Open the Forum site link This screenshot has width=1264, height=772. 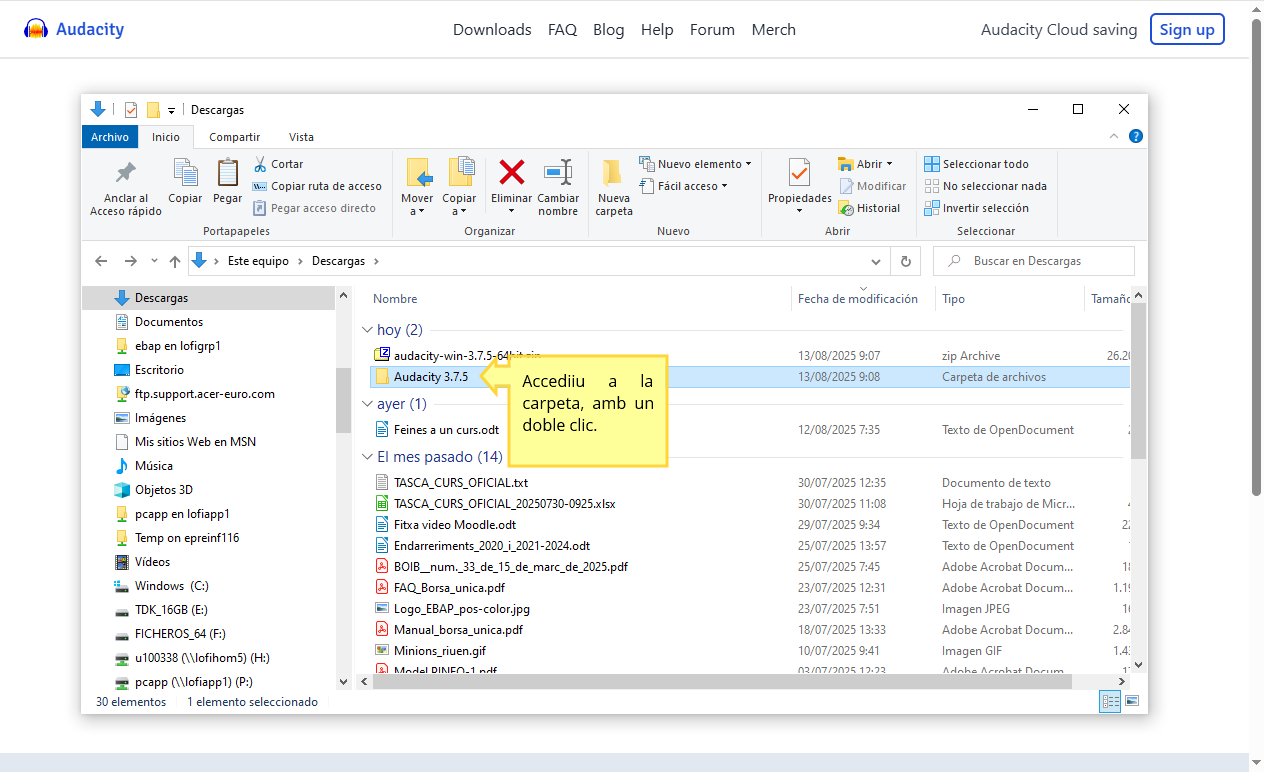(712, 30)
